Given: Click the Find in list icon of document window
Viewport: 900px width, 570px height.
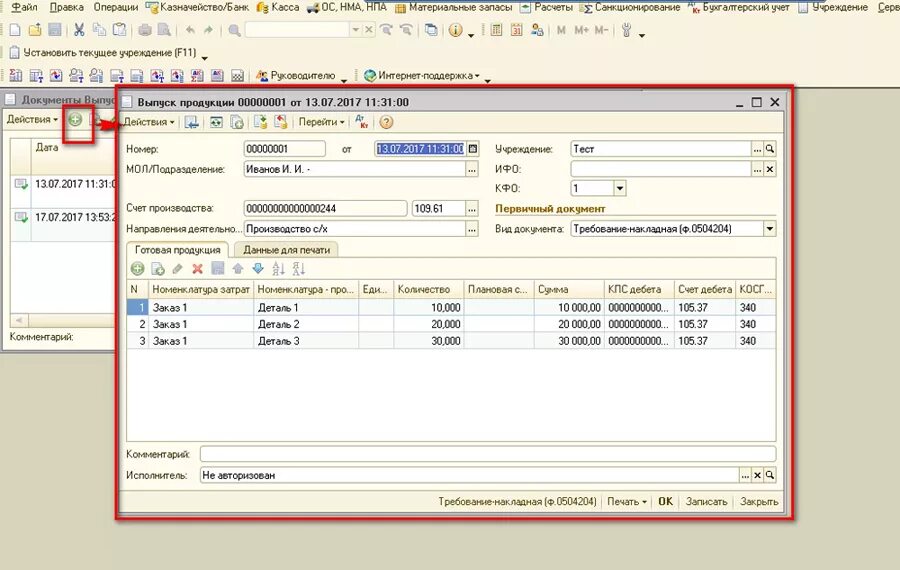Looking at the screenshot, I should click(191, 122).
